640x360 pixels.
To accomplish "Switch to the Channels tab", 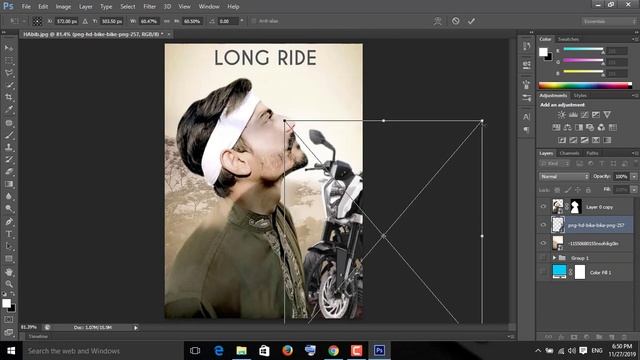I will [x=569, y=153].
